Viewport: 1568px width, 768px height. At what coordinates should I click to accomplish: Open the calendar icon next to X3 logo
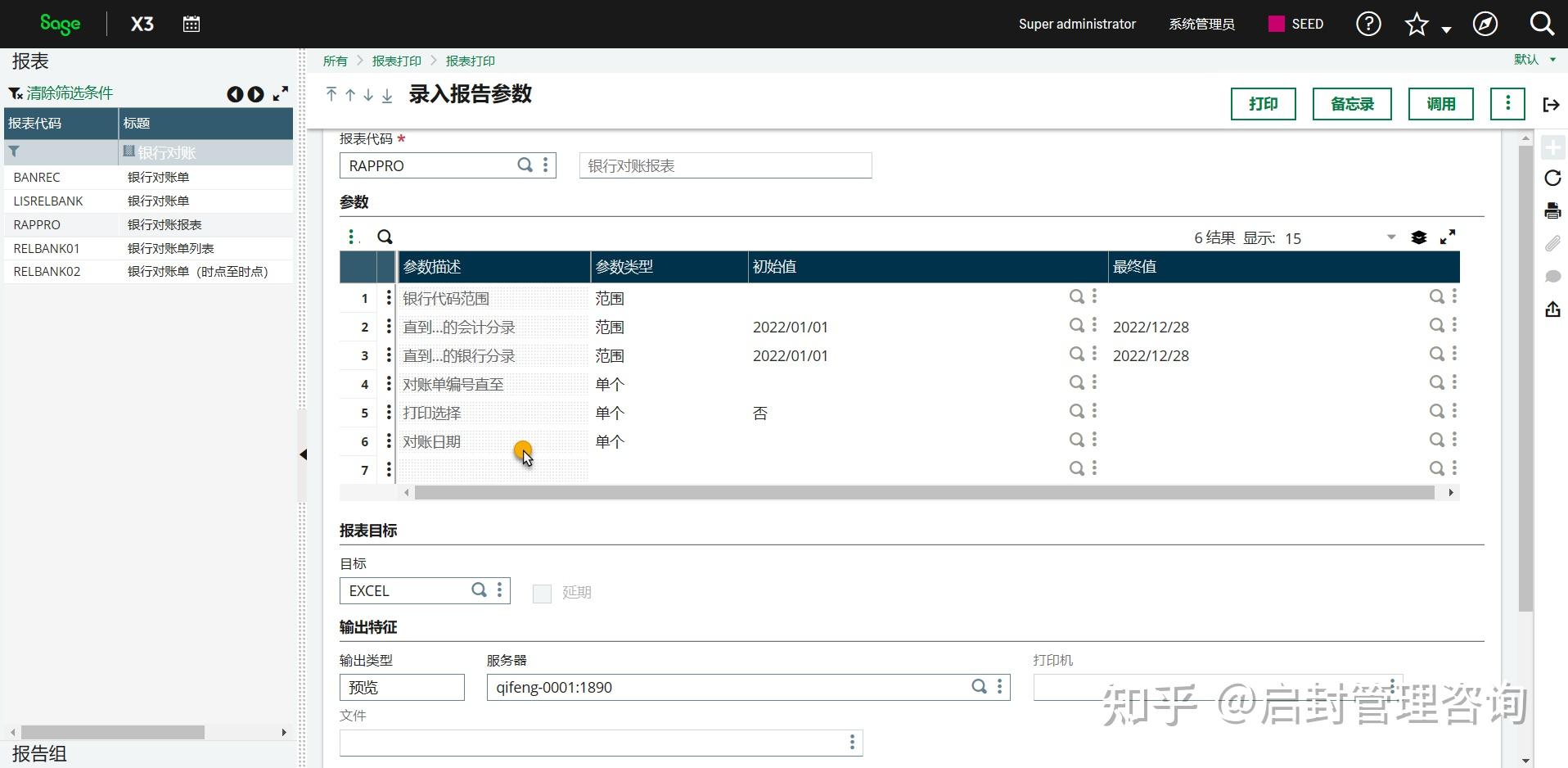(191, 24)
